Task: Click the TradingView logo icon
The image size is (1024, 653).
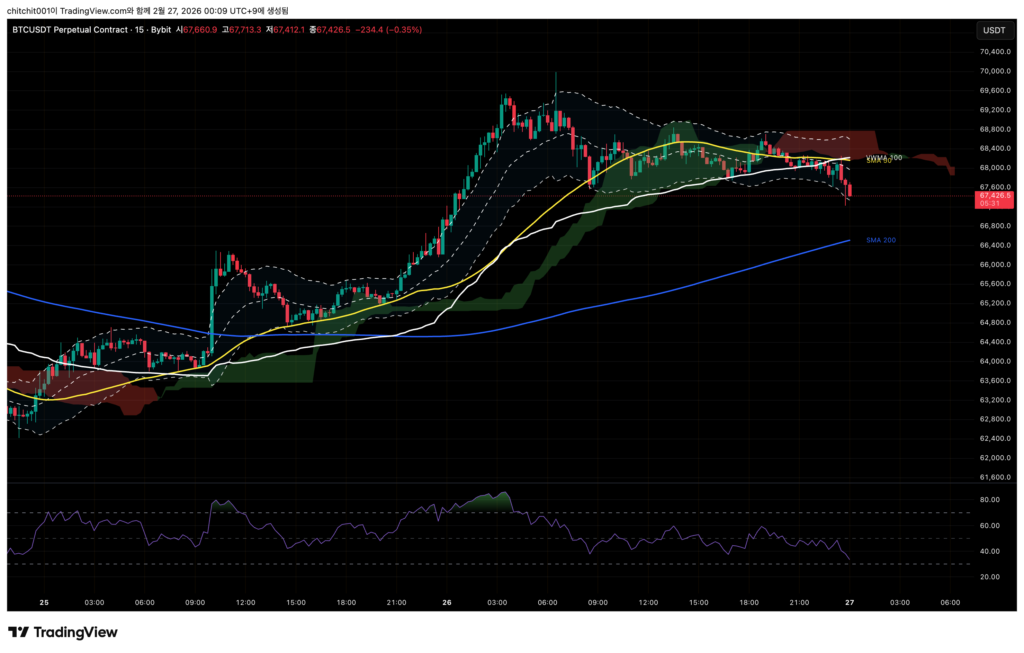Action: tap(18, 632)
